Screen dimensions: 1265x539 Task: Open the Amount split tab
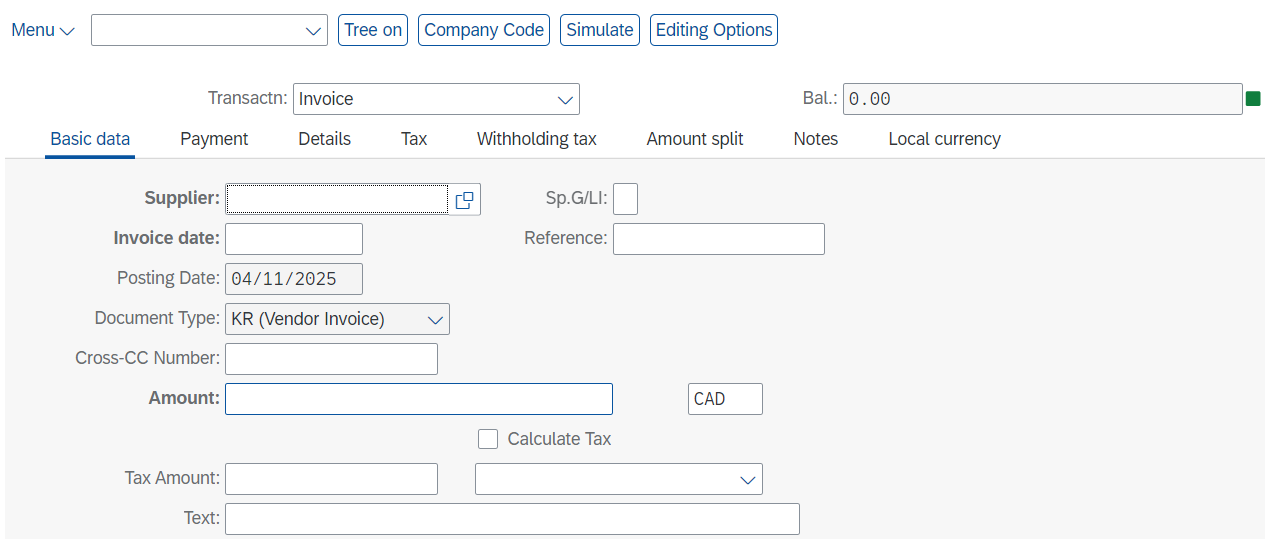pyautogui.click(x=695, y=139)
